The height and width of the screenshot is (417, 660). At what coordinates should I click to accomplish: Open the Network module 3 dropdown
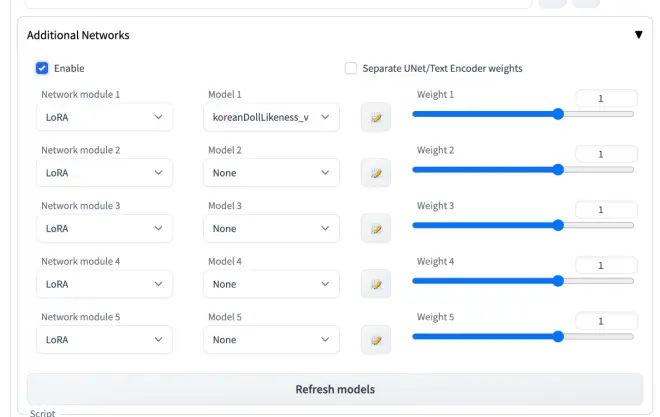(x=104, y=228)
